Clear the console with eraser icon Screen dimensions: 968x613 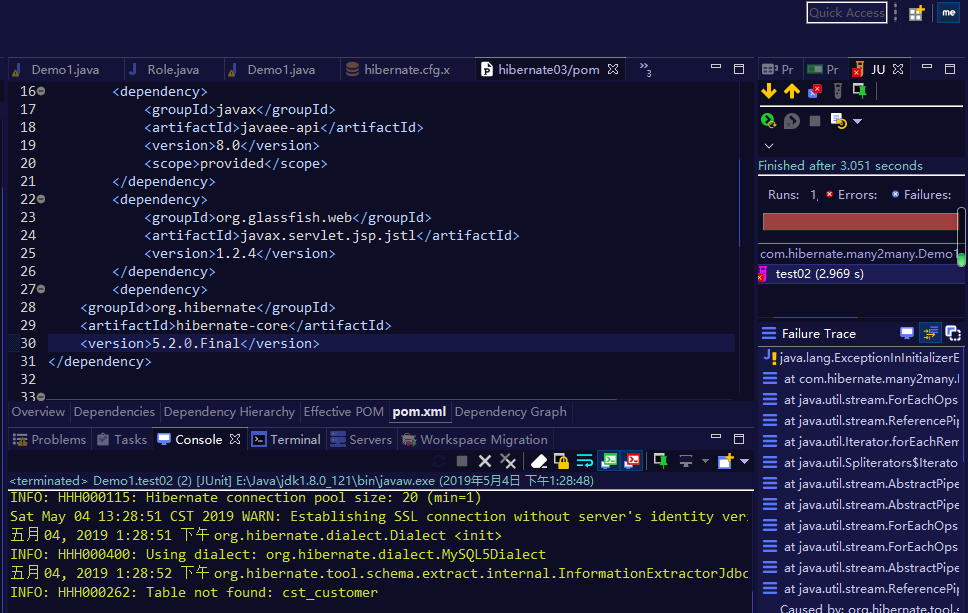[538, 461]
